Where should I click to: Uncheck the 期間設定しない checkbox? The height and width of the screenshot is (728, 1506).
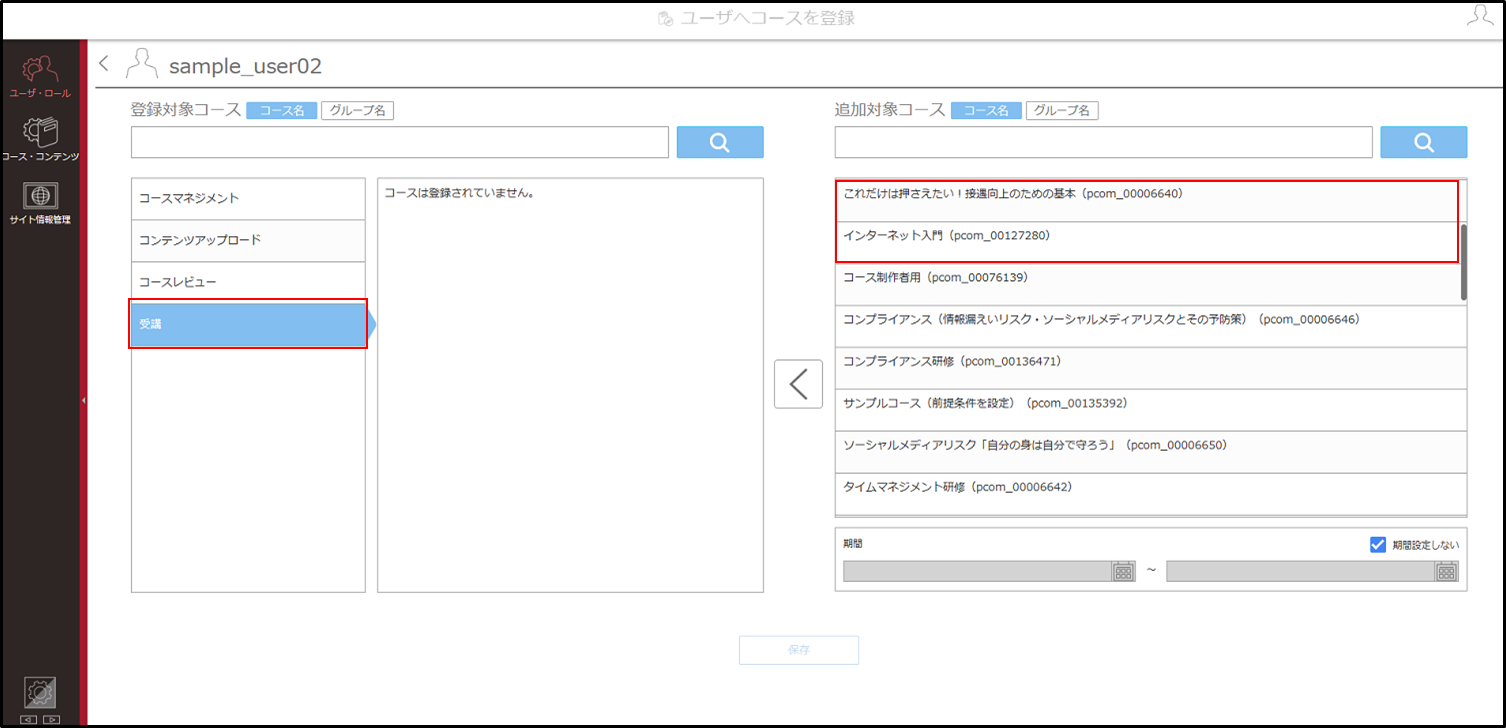[1378, 545]
